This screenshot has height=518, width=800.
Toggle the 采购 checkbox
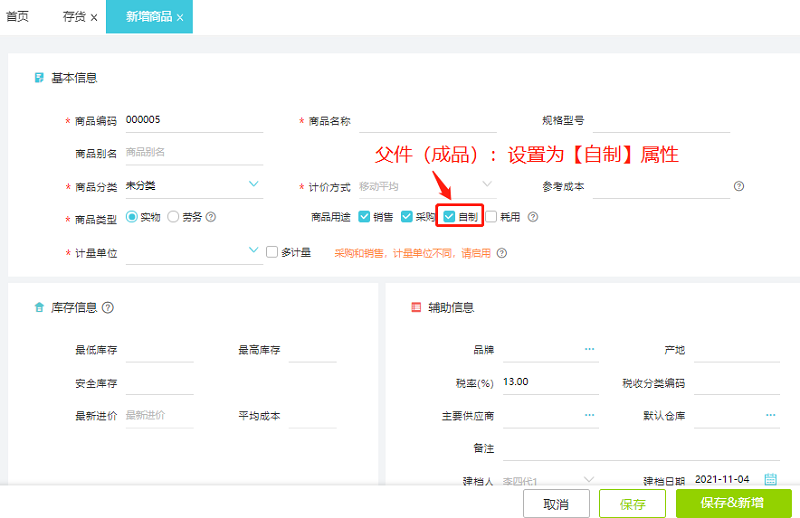[x=407, y=217]
